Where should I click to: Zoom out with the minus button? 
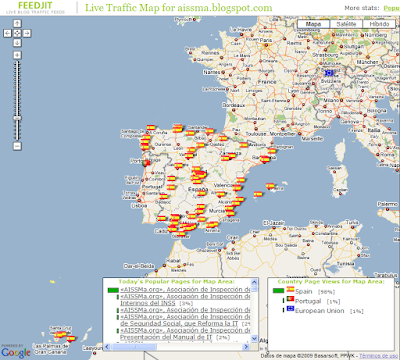click(x=17, y=146)
